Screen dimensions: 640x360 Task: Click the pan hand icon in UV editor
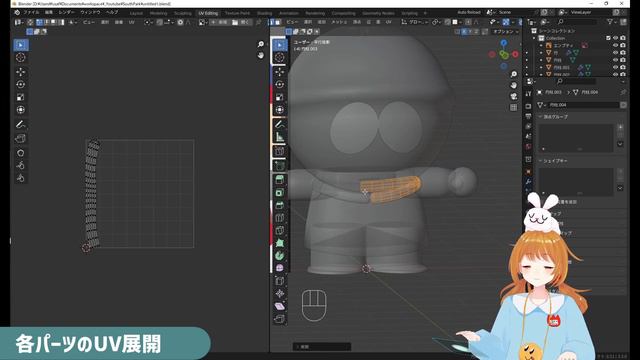click(x=261, y=55)
